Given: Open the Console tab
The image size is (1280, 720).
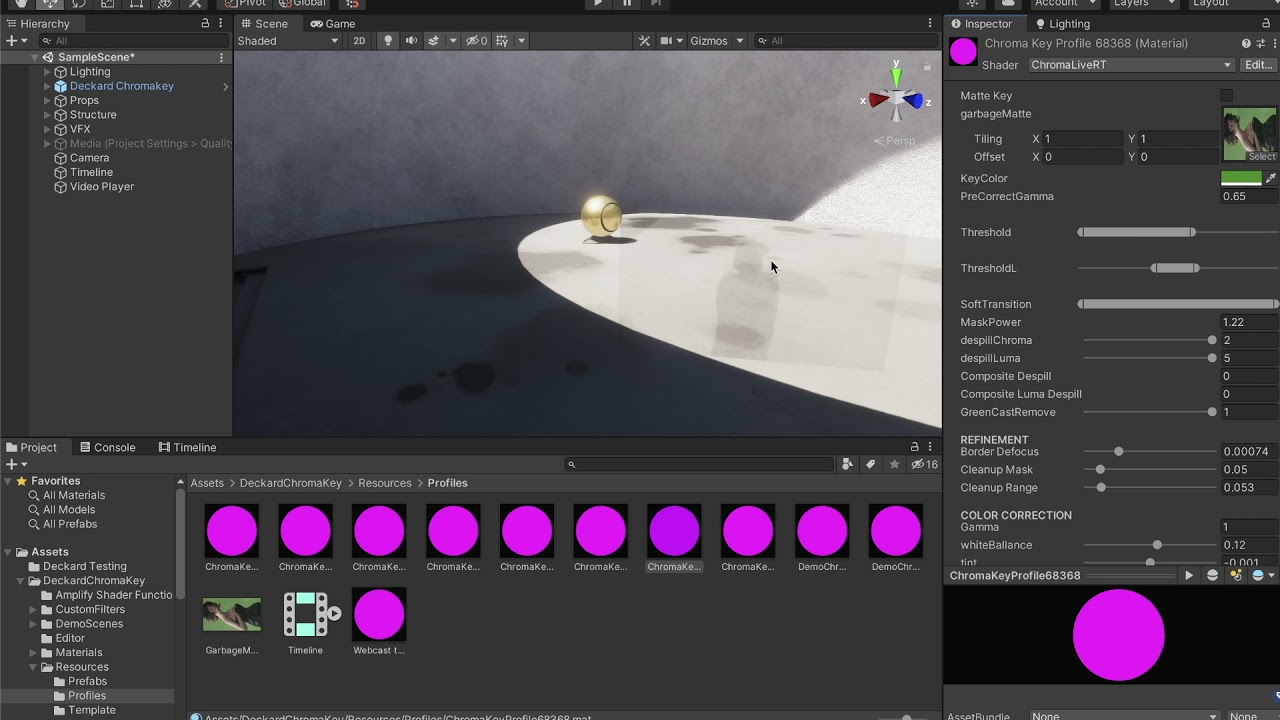Looking at the screenshot, I should pyautogui.click(x=107, y=448).
